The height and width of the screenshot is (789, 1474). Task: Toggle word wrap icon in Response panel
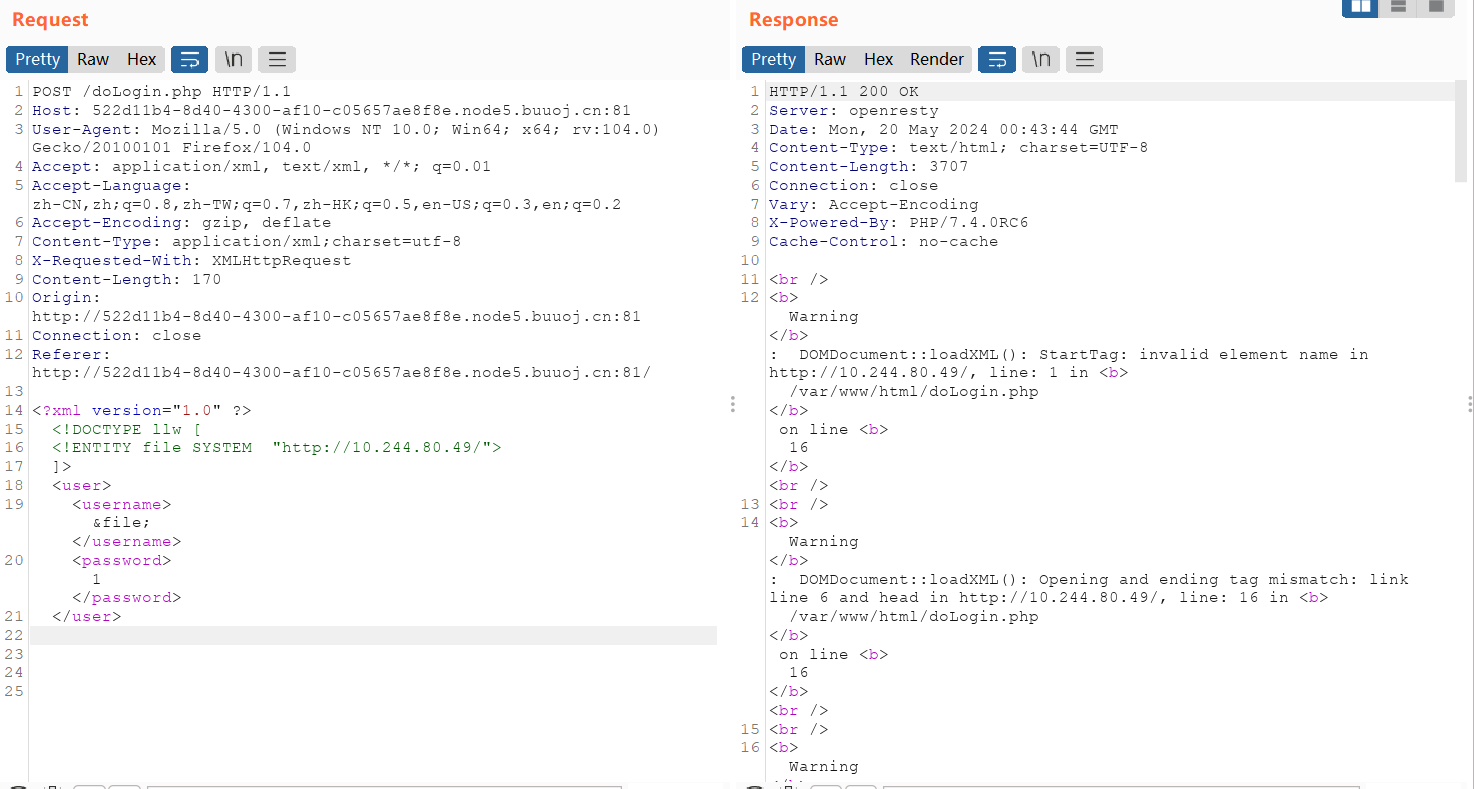[996, 59]
